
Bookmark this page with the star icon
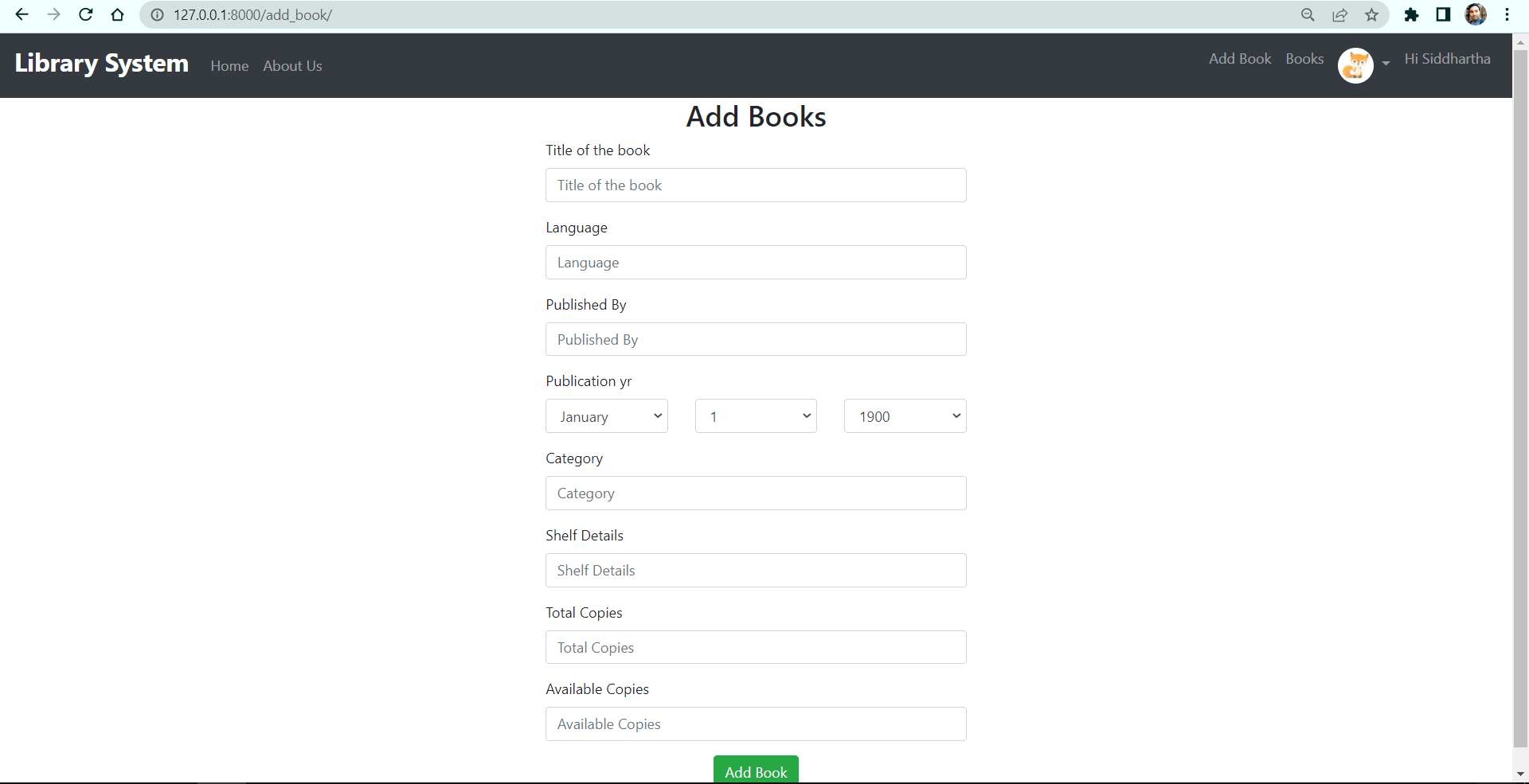point(1372,14)
